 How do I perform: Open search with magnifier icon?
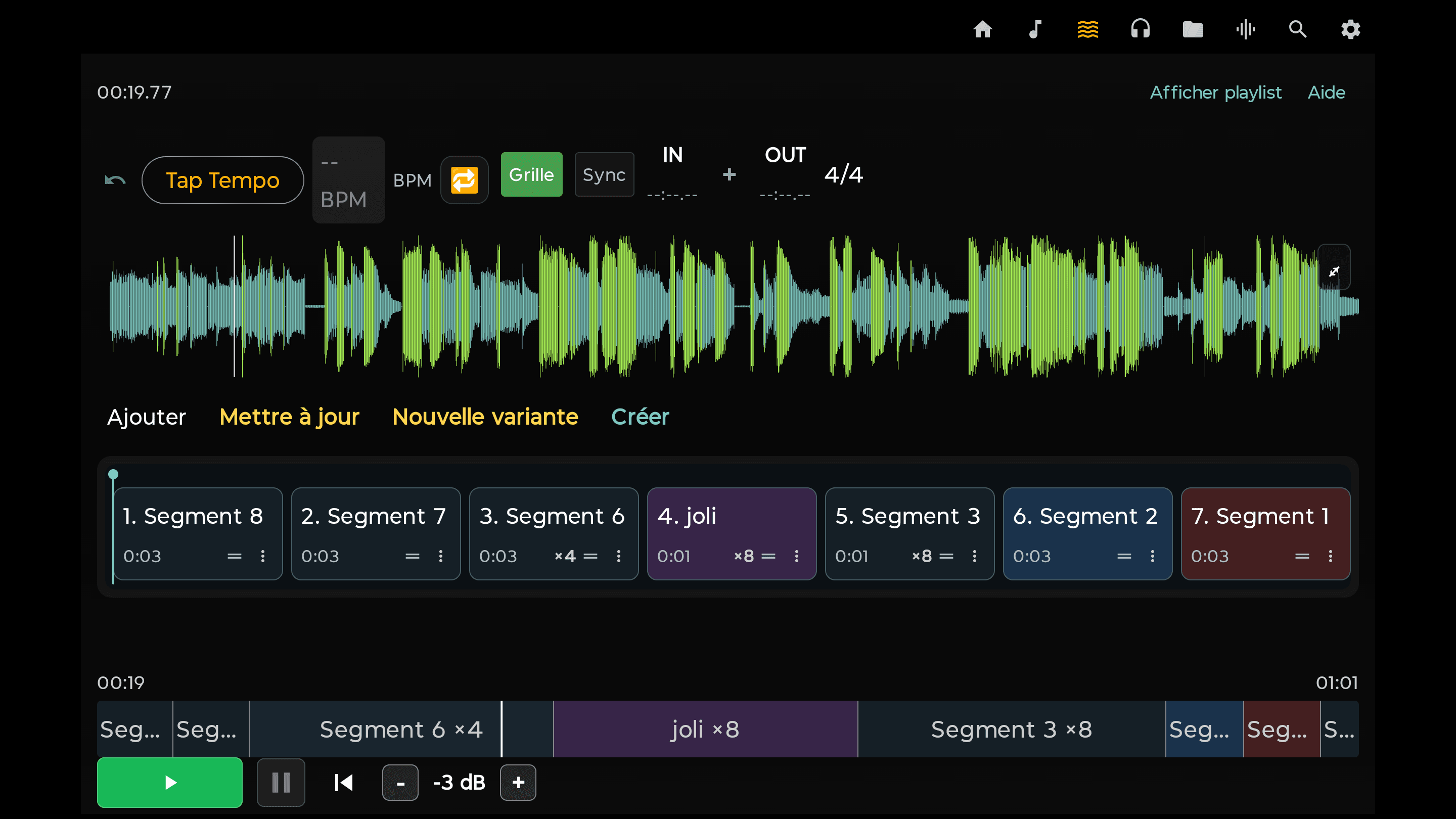pyautogui.click(x=1298, y=29)
